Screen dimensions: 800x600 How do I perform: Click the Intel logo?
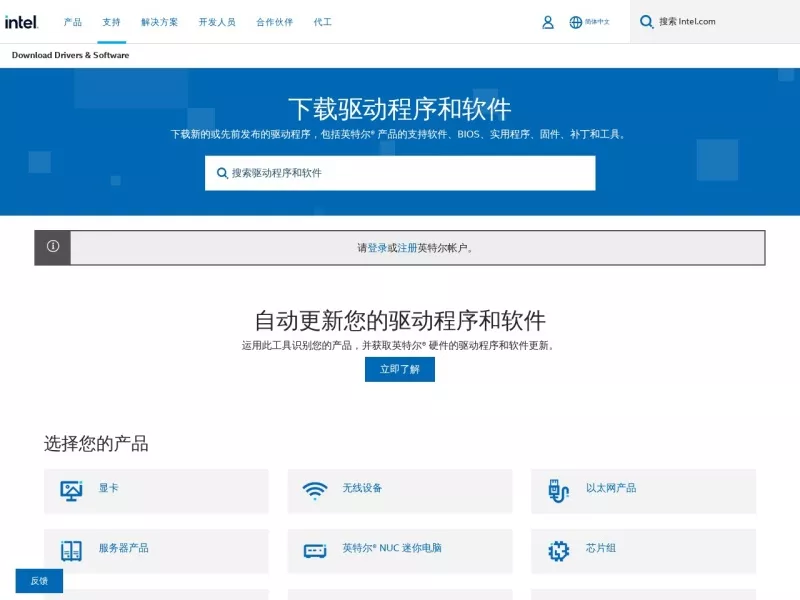point(21,22)
